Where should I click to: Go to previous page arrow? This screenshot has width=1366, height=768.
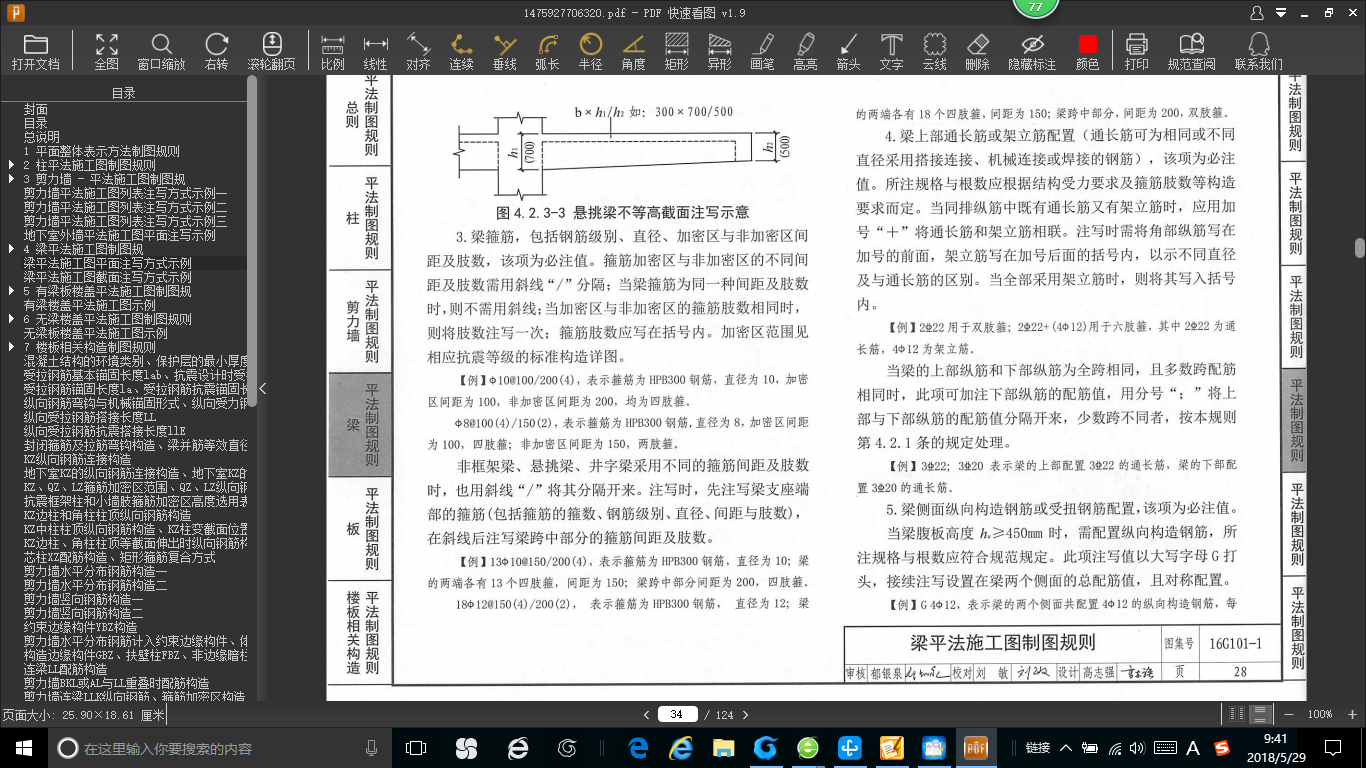[x=647, y=714]
